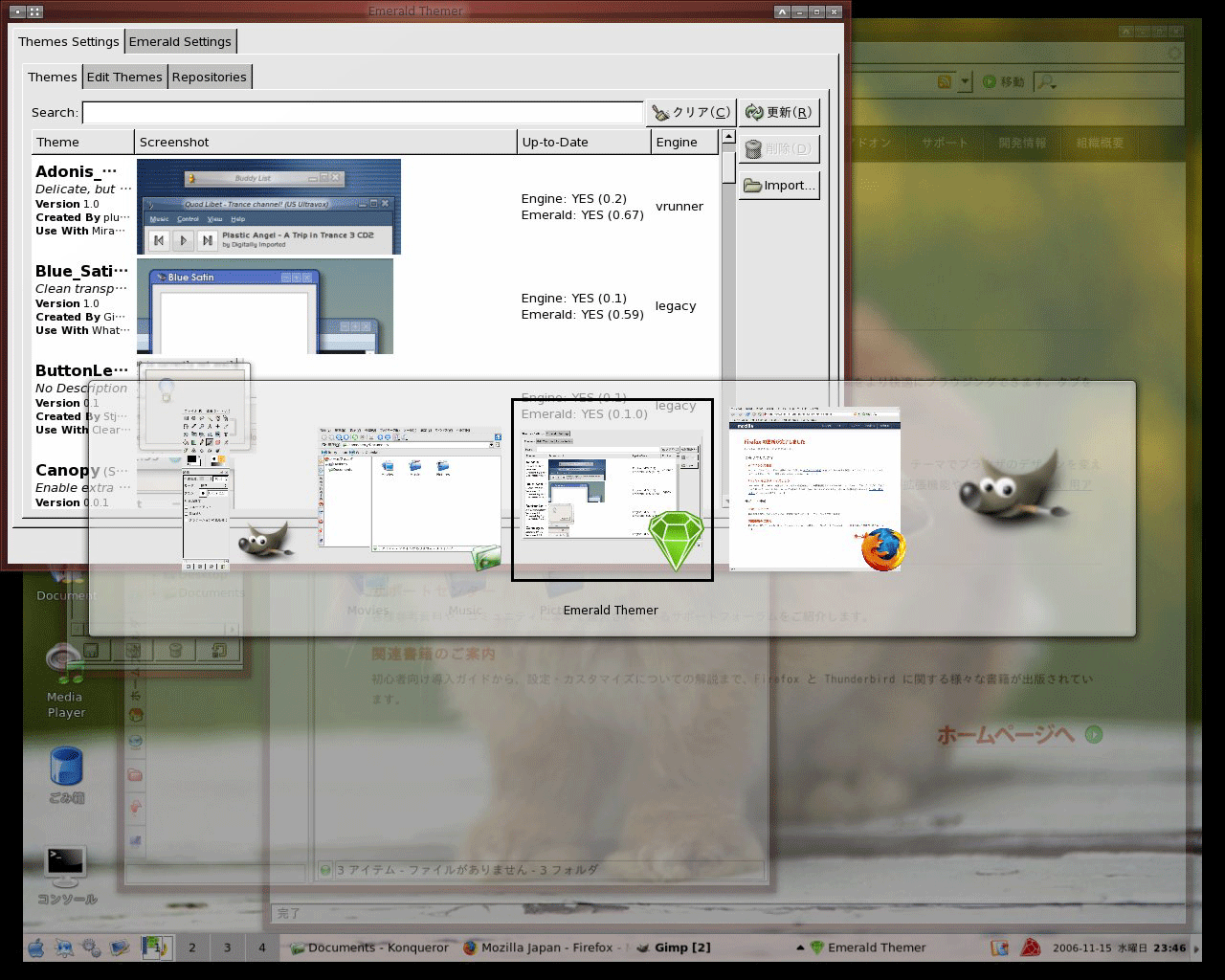Click the gear settings launcher on the panel

tap(92, 947)
